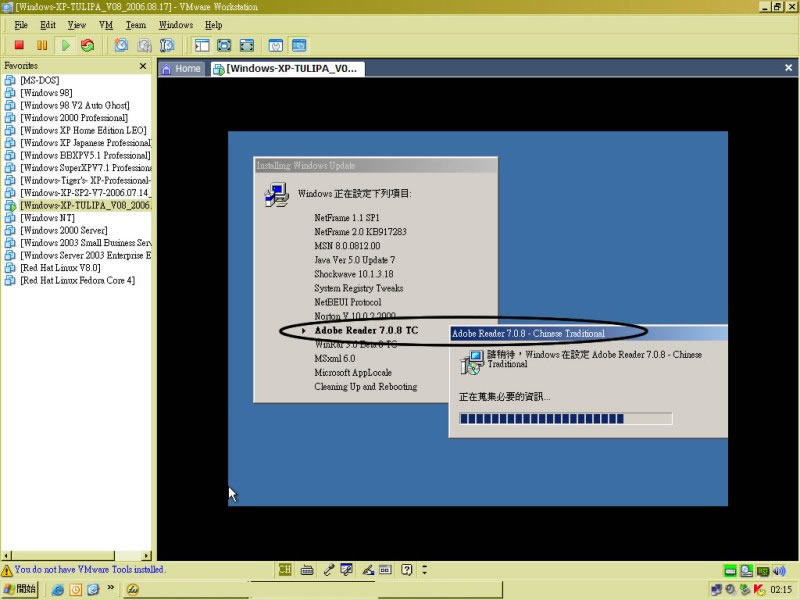Image resolution: width=800 pixels, height=600 pixels.
Task: Open the View menu
Action: (x=77, y=25)
